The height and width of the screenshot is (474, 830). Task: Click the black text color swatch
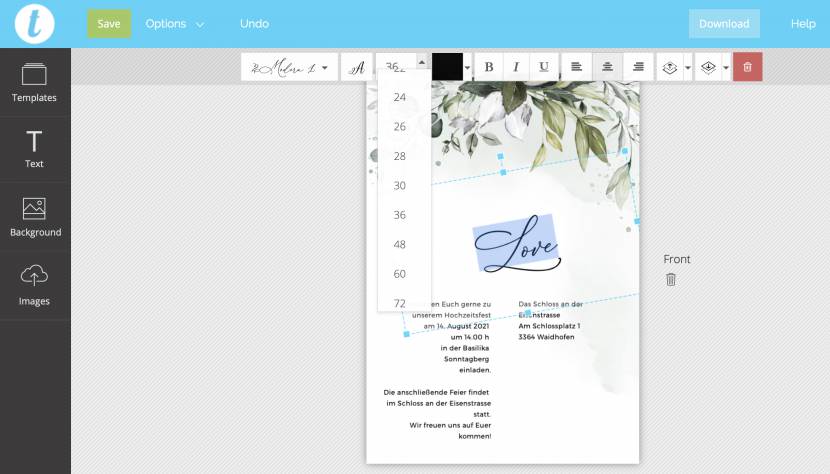click(x=446, y=67)
